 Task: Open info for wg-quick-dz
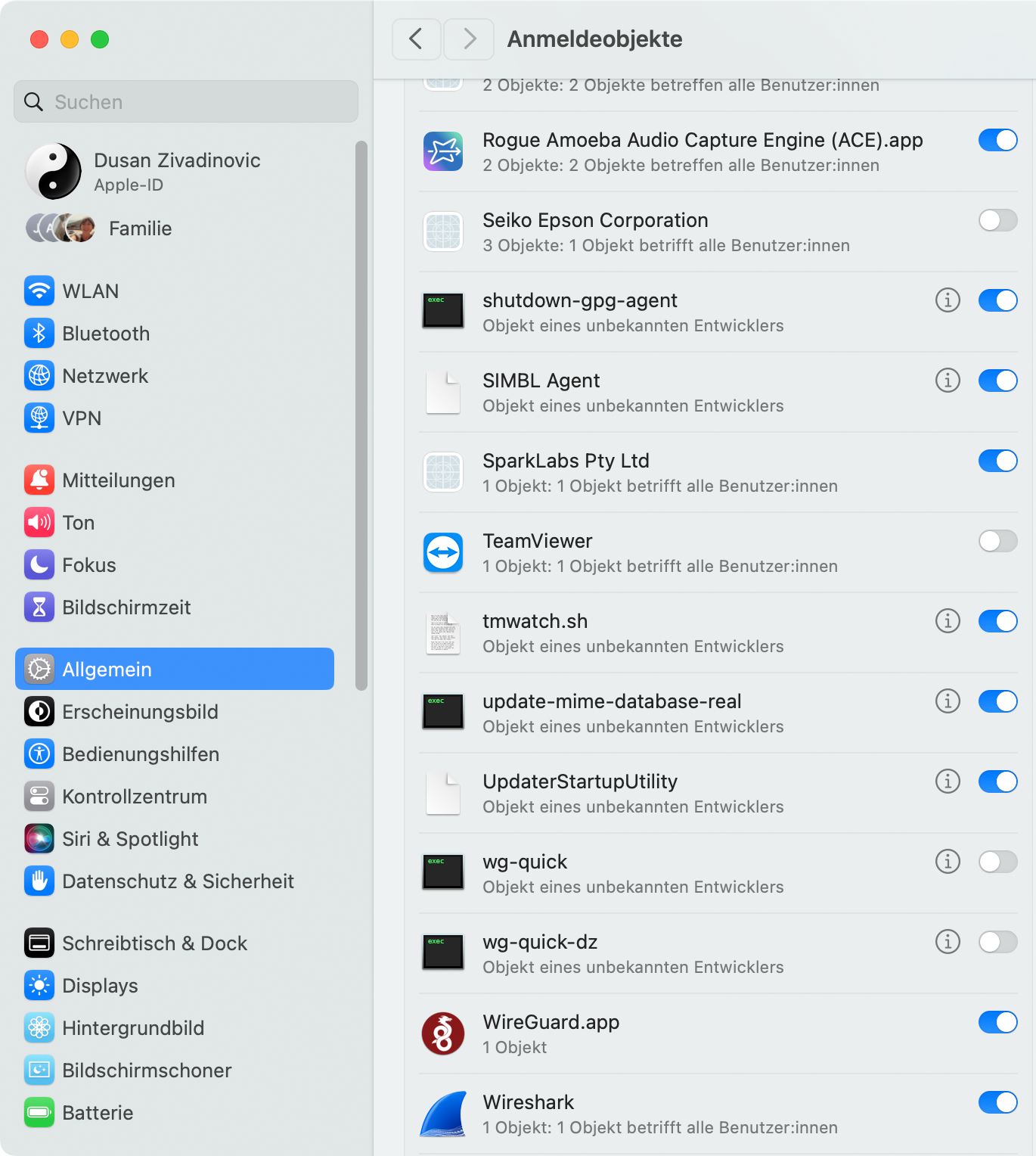point(948,942)
